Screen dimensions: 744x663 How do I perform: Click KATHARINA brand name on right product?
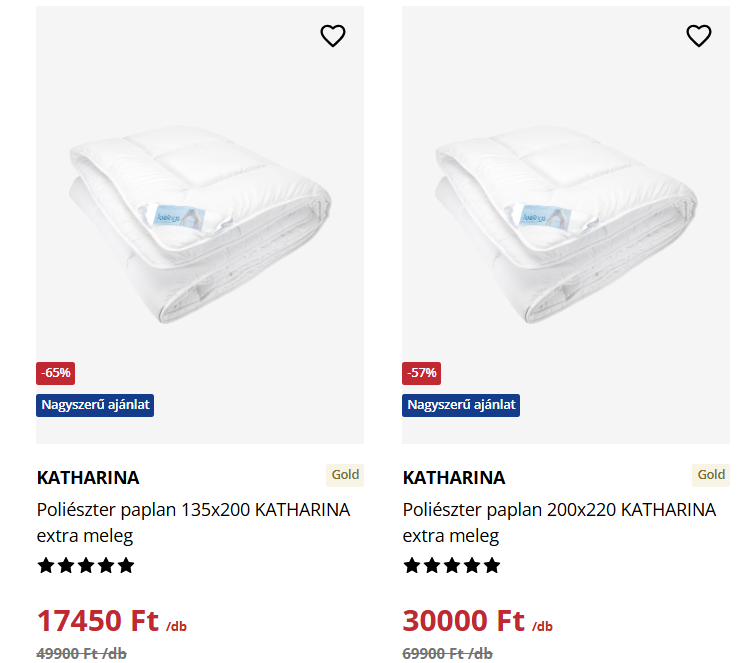tap(454, 477)
